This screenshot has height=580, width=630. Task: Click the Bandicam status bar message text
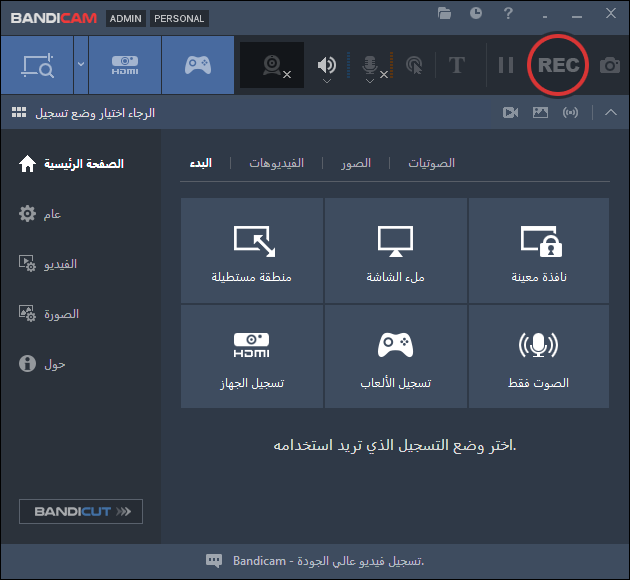[328, 561]
